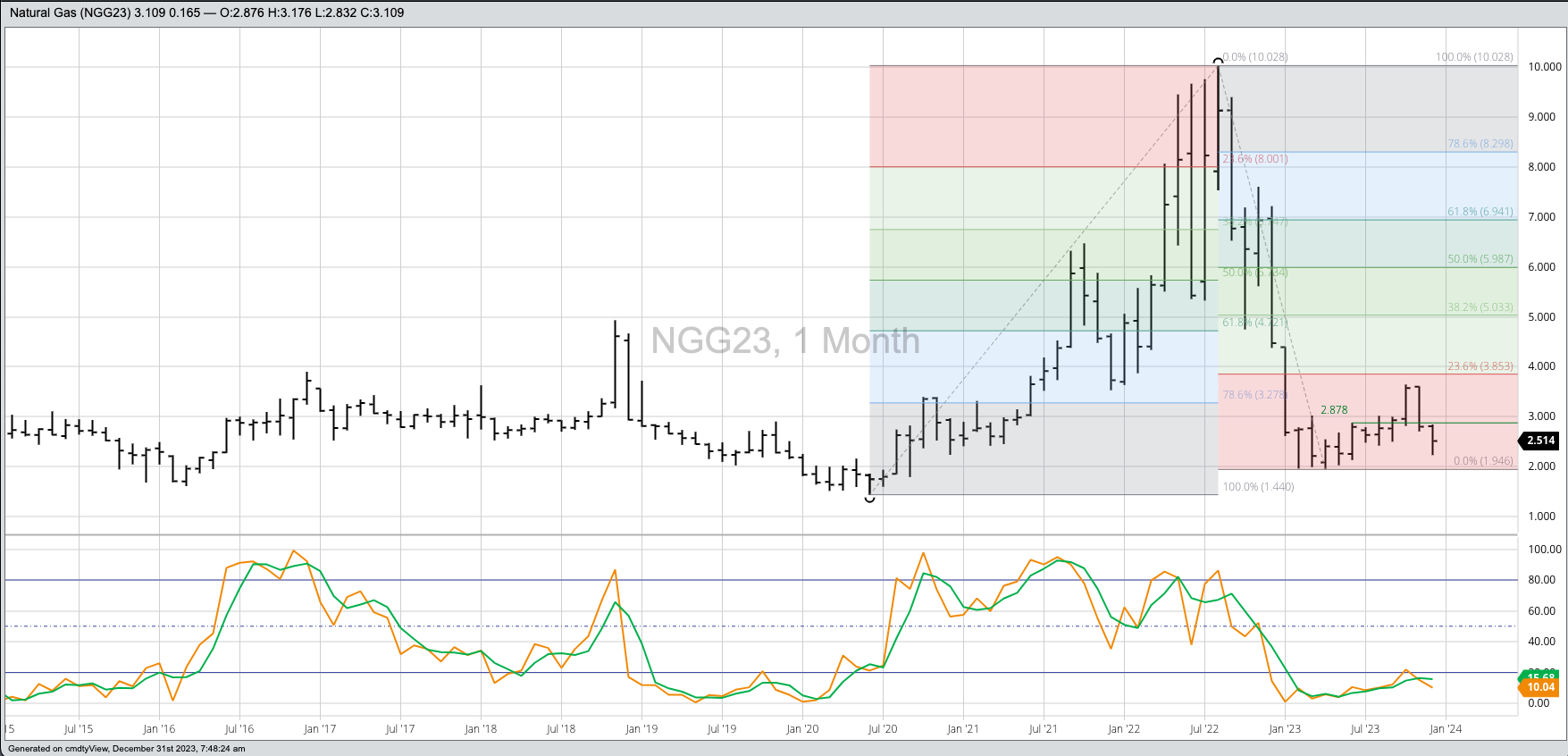Click the Natural Gas (NGG23) chart title
The image size is (1568, 756).
pyautogui.click(x=205, y=13)
